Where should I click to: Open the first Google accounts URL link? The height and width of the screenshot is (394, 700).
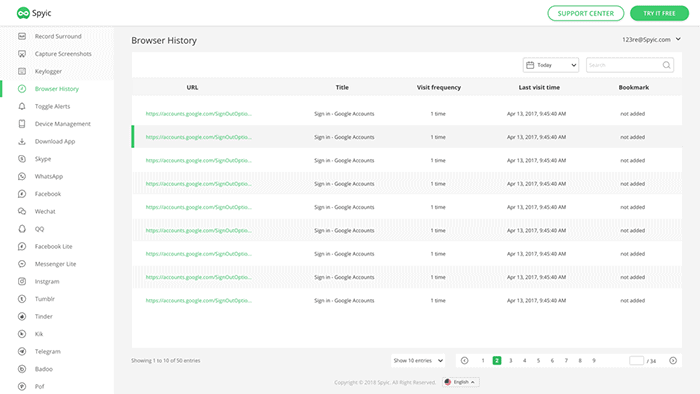(x=199, y=114)
